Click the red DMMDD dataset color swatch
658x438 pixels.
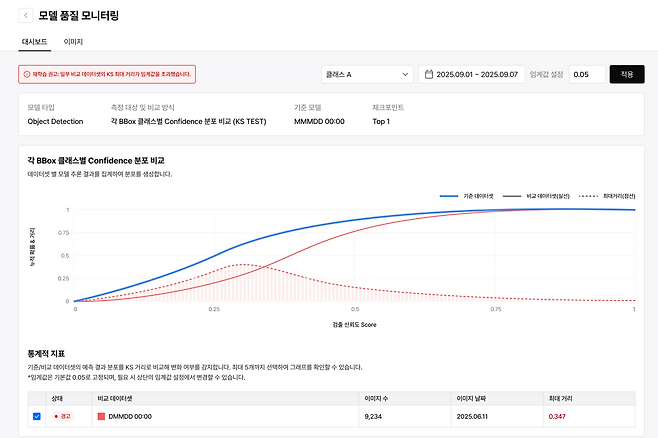pyautogui.click(x=100, y=415)
